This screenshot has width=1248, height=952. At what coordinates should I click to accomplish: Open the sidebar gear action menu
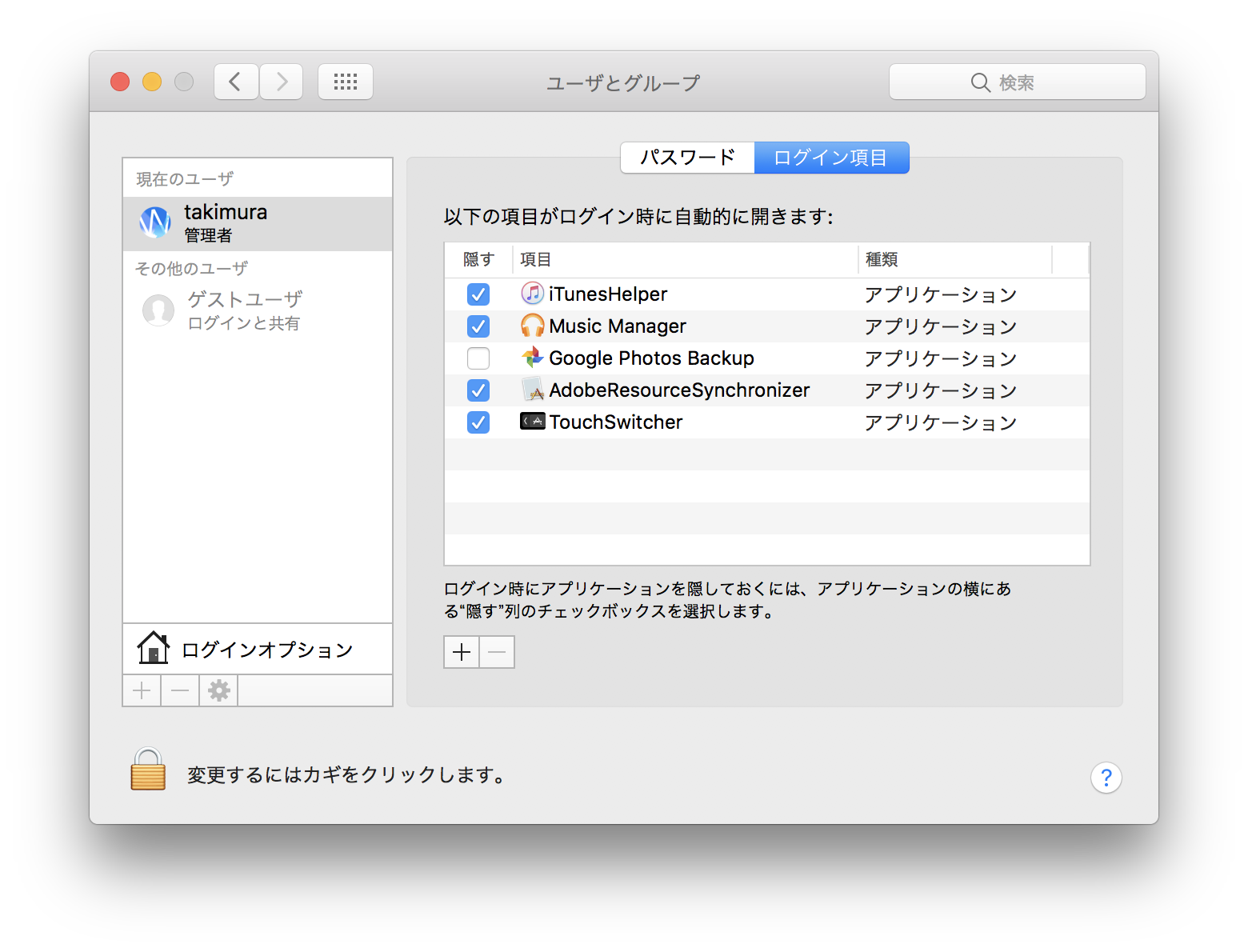tap(218, 690)
